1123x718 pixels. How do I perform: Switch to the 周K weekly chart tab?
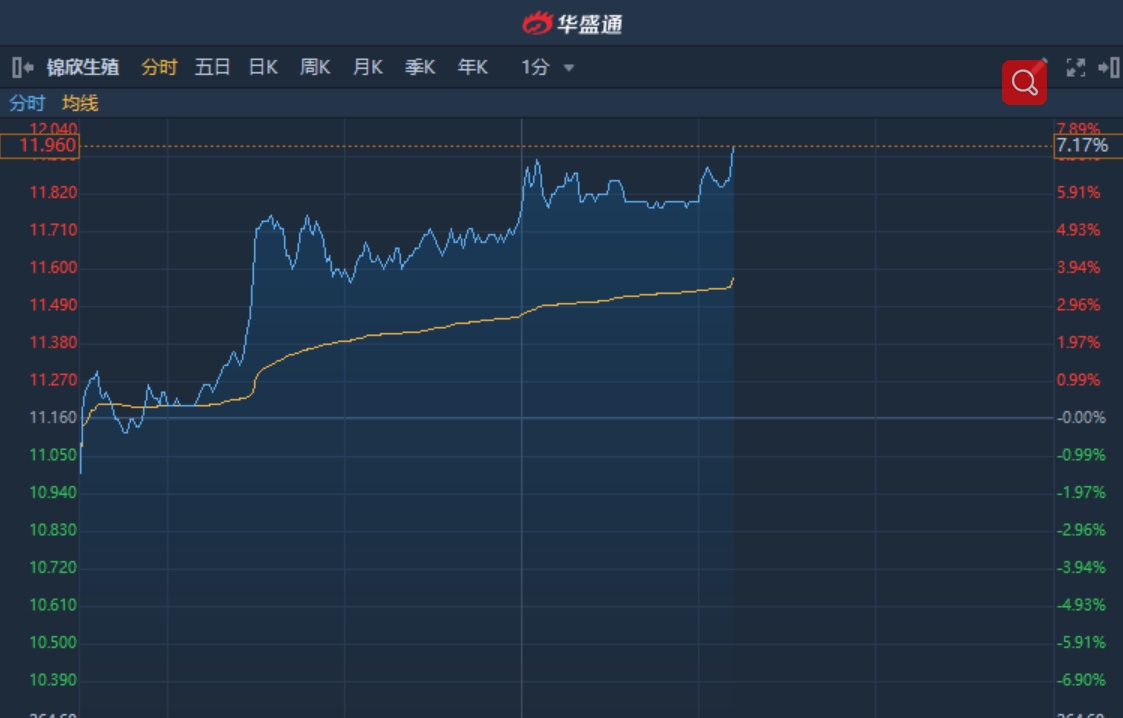(x=315, y=67)
